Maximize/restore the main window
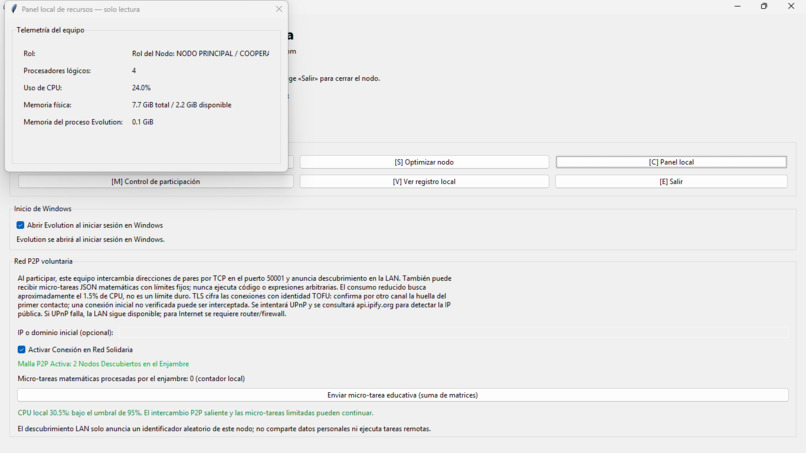The height and width of the screenshot is (453, 806). click(x=764, y=6)
